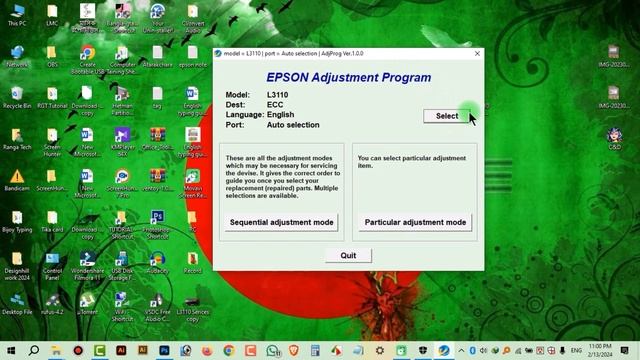The height and width of the screenshot is (360, 640).
Task: Select the Desktop File icon
Action: (17, 304)
